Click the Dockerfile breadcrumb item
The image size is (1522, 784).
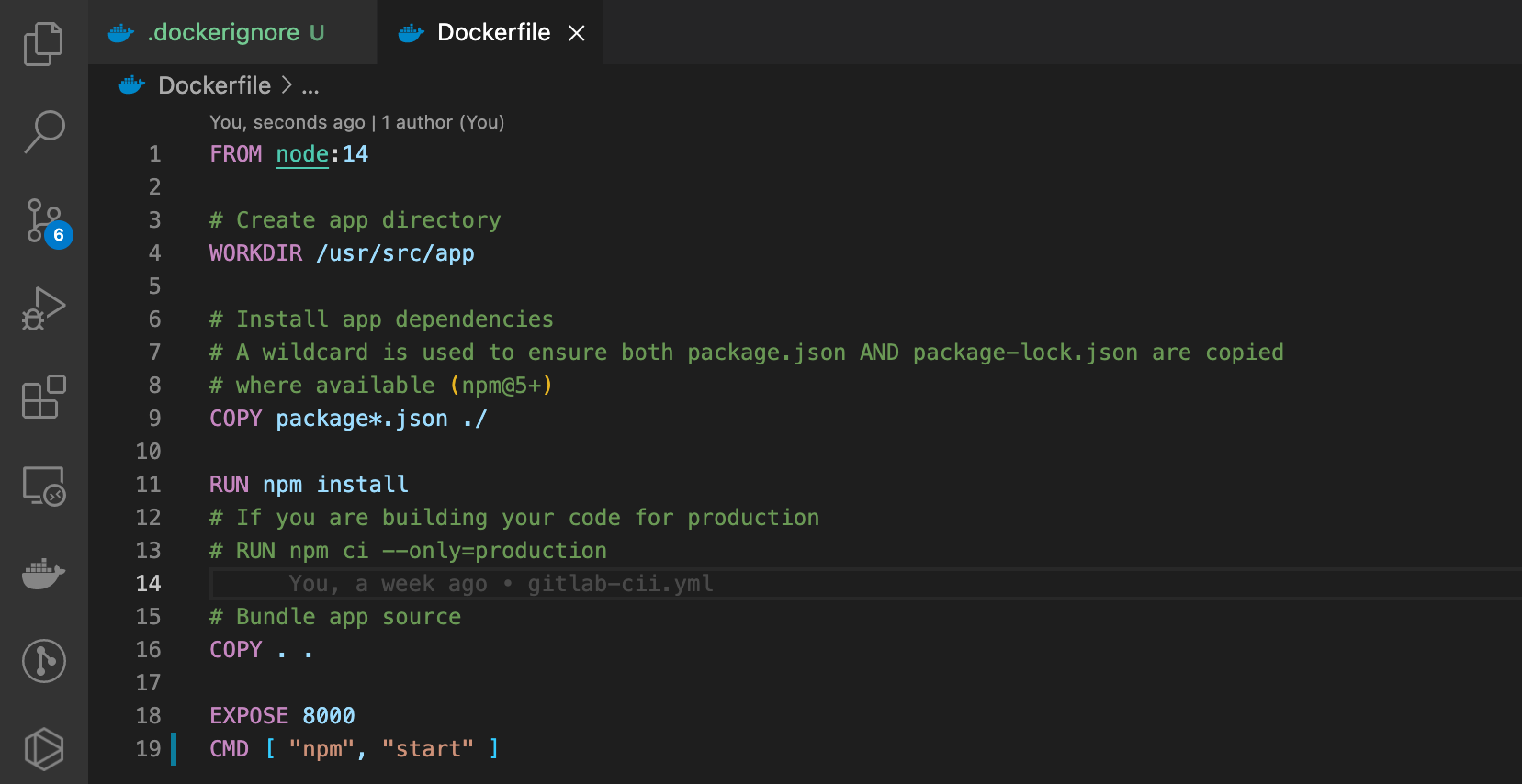click(214, 85)
